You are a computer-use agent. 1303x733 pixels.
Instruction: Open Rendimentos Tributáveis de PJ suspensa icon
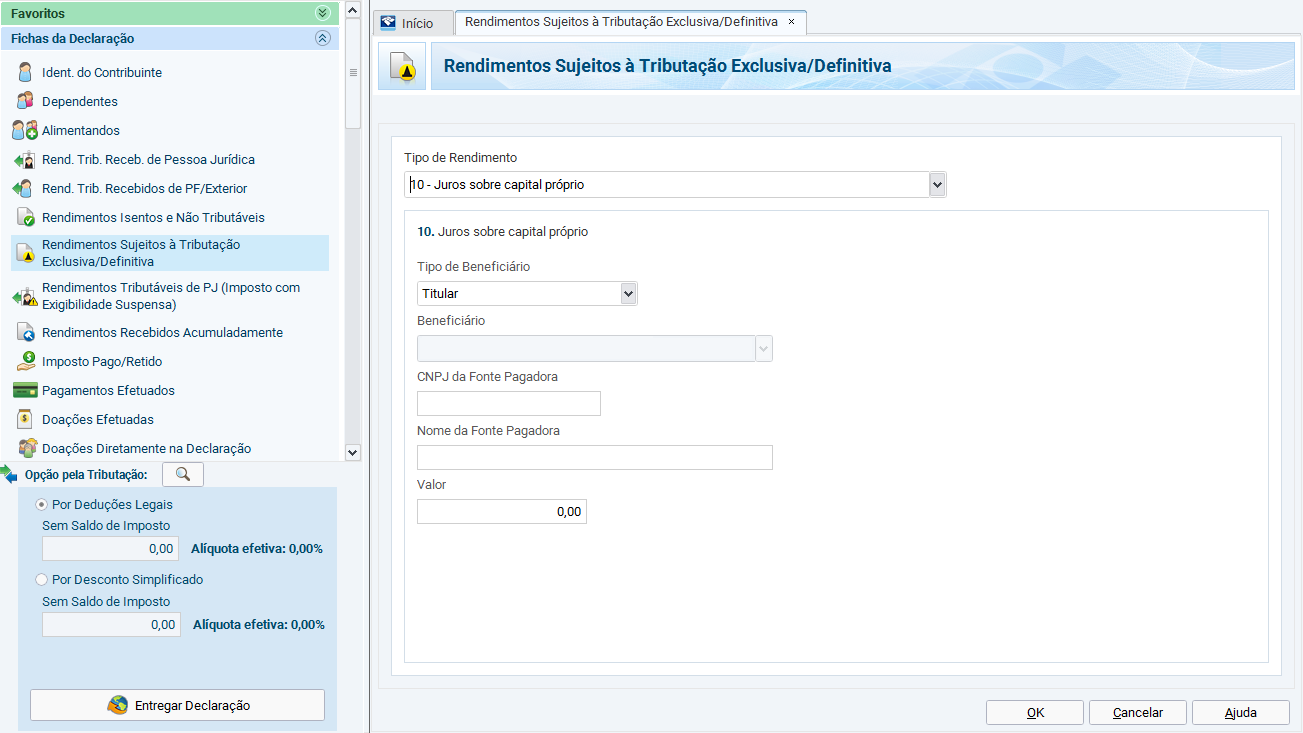[25, 296]
